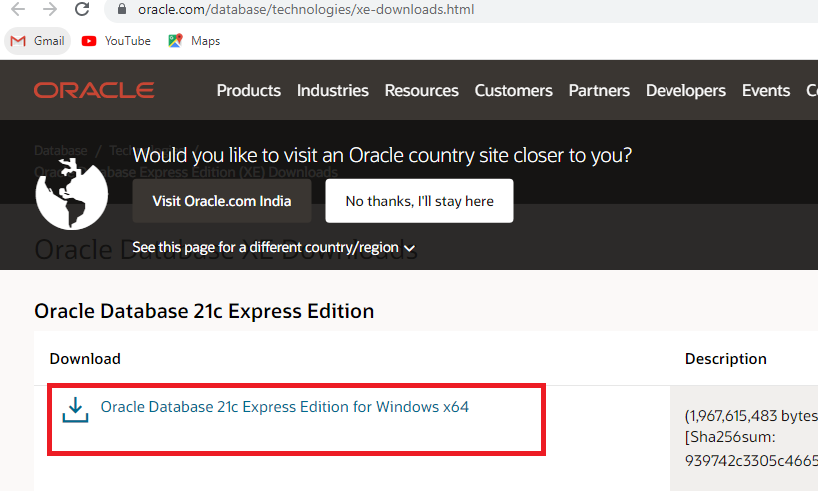Image resolution: width=818 pixels, height=491 pixels.
Task: Click the globe icon in country banner
Action: 71,192
